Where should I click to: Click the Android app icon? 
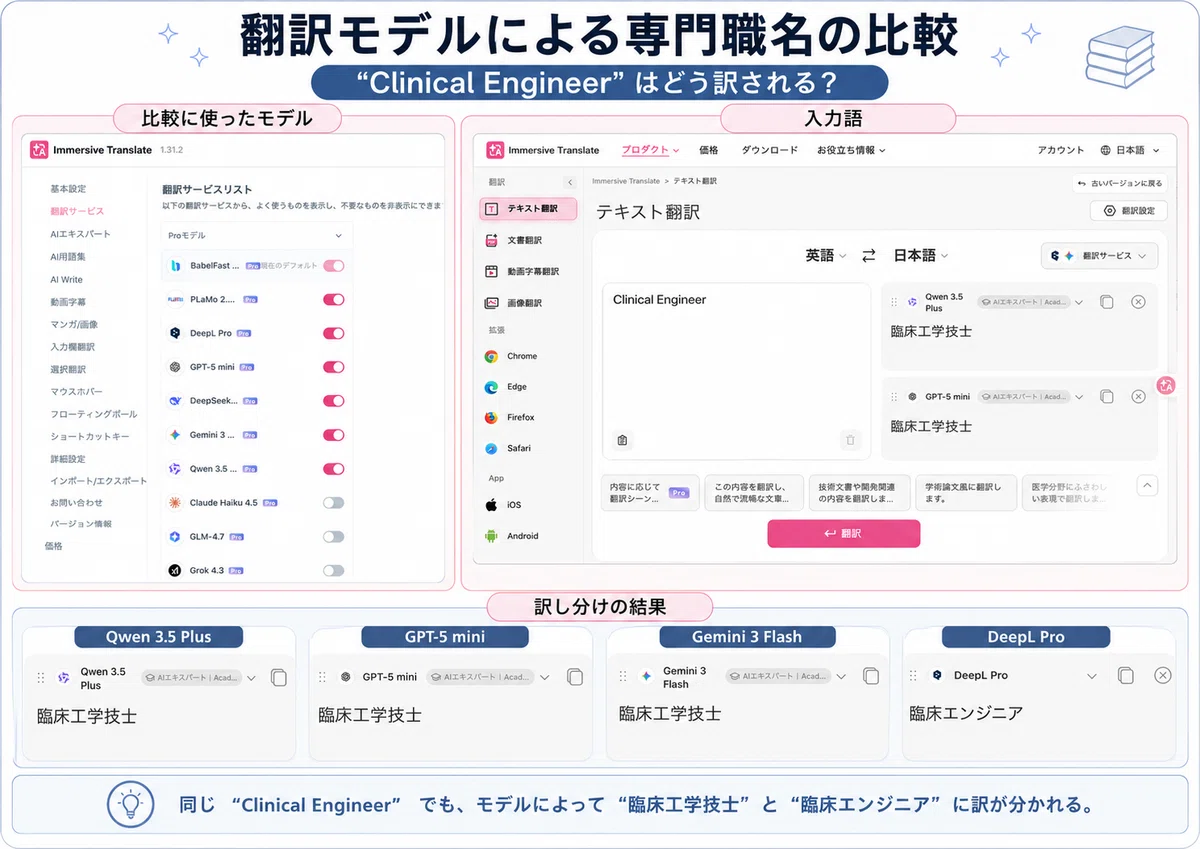pos(491,536)
